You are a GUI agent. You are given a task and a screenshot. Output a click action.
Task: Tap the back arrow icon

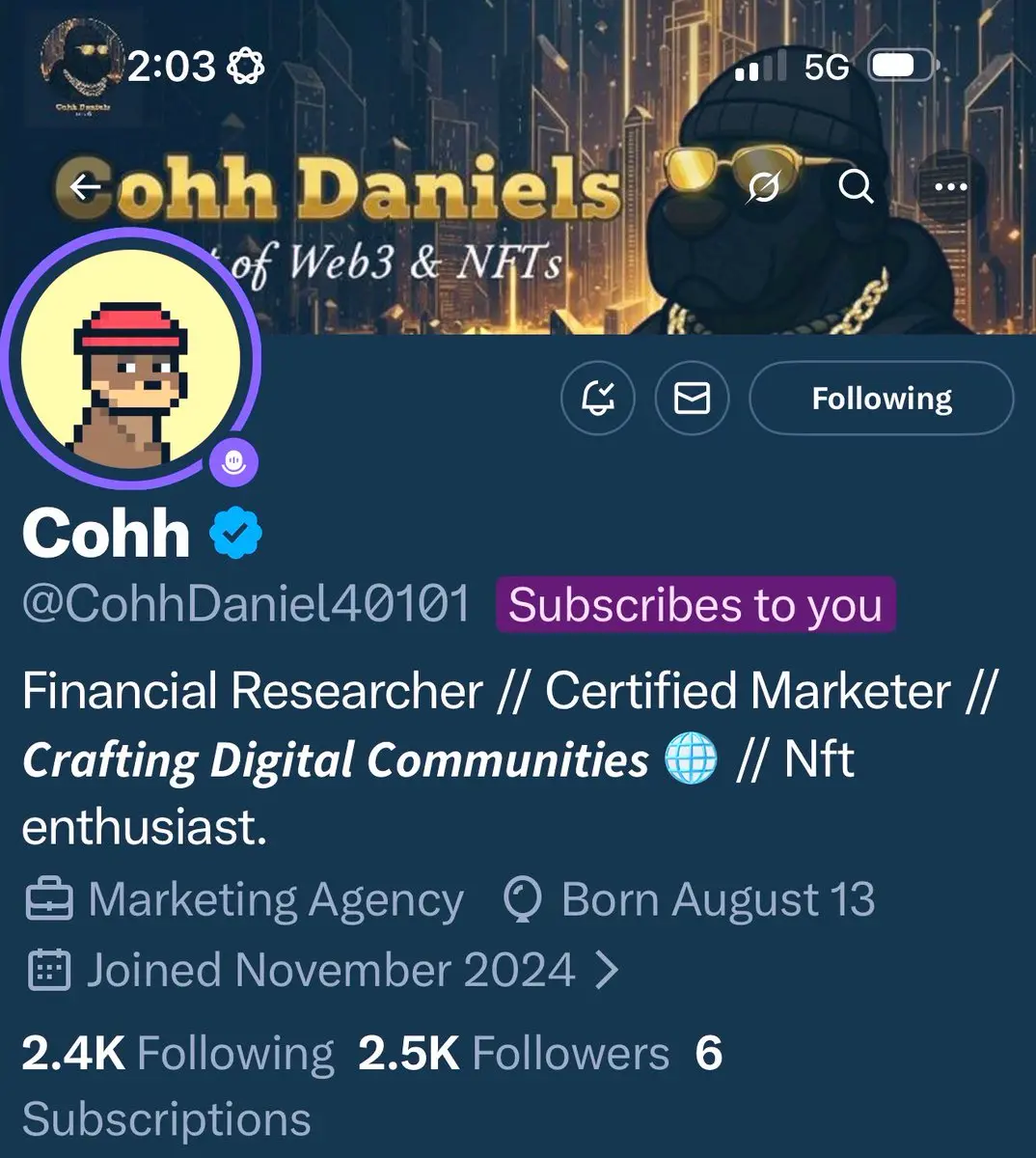(x=86, y=186)
